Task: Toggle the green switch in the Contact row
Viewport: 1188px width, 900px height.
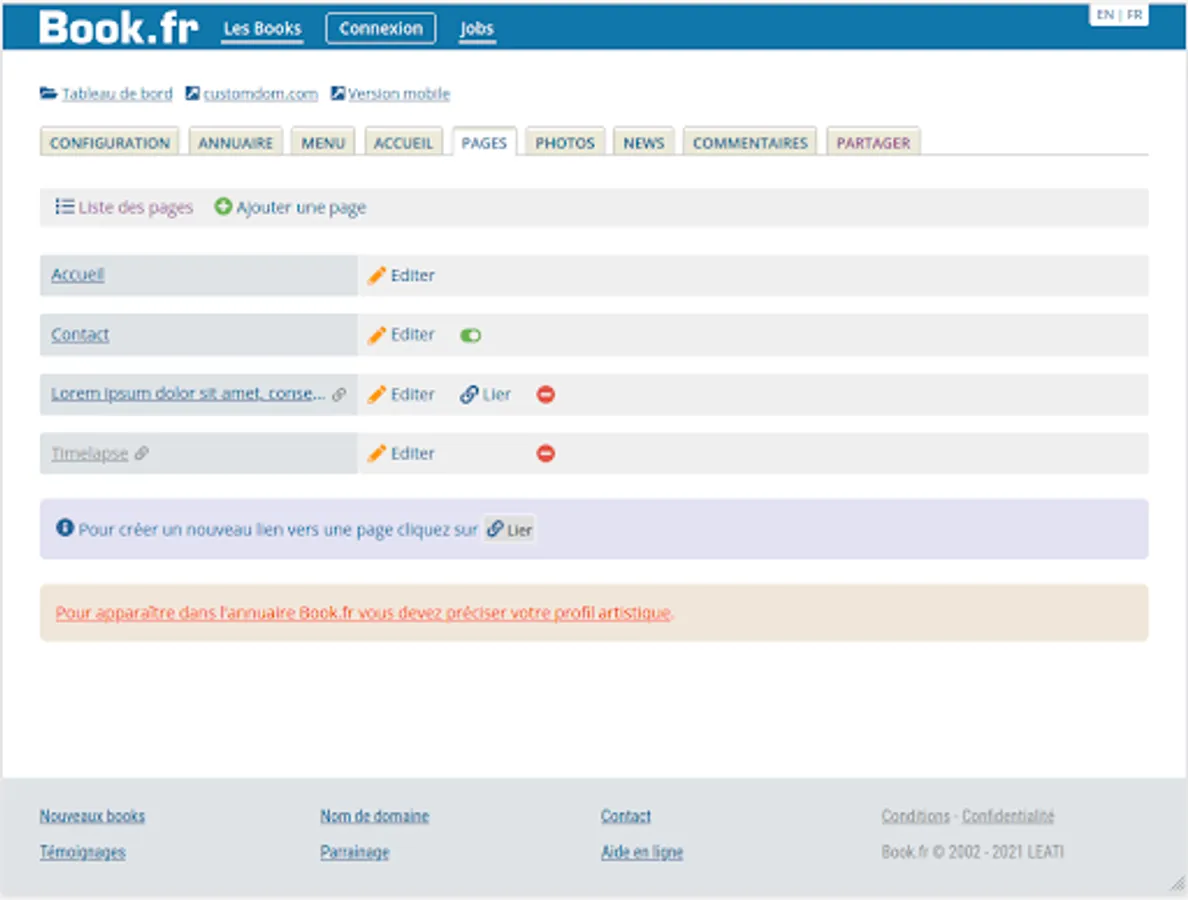Action: tap(471, 335)
